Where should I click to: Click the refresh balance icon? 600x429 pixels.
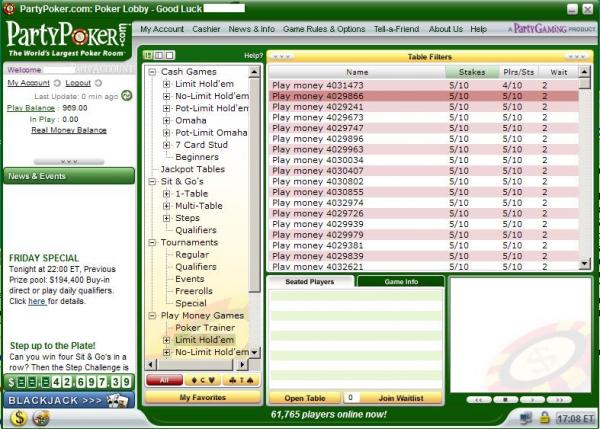[127, 96]
